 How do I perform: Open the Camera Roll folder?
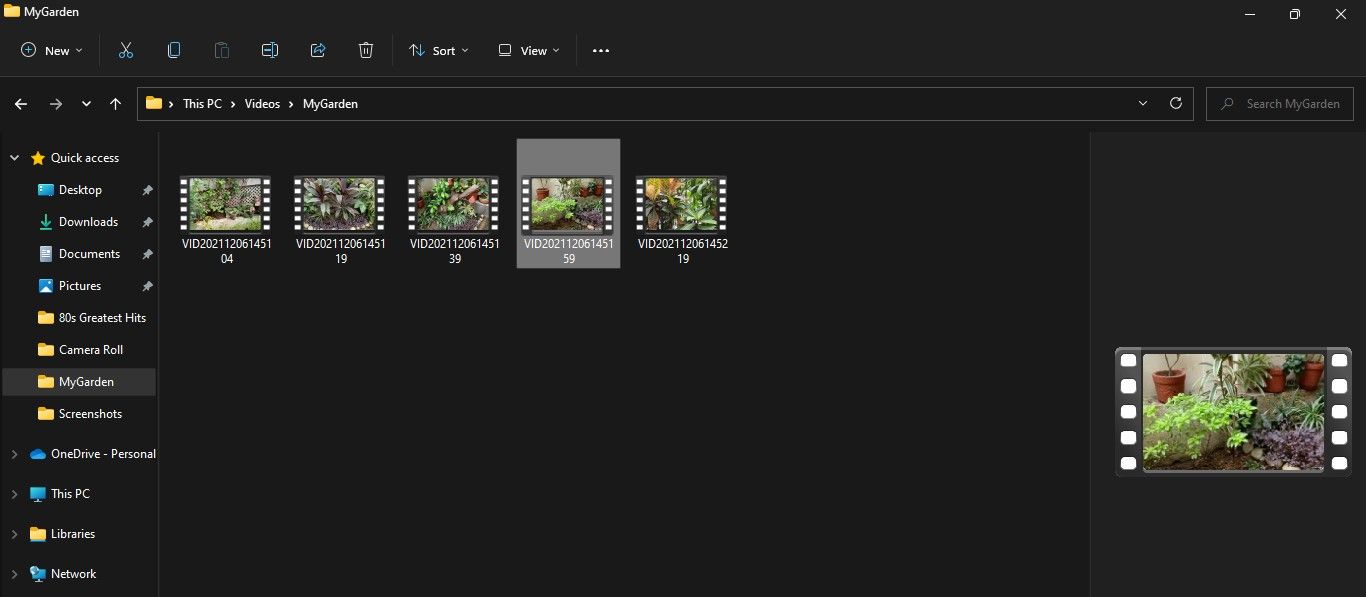point(90,350)
